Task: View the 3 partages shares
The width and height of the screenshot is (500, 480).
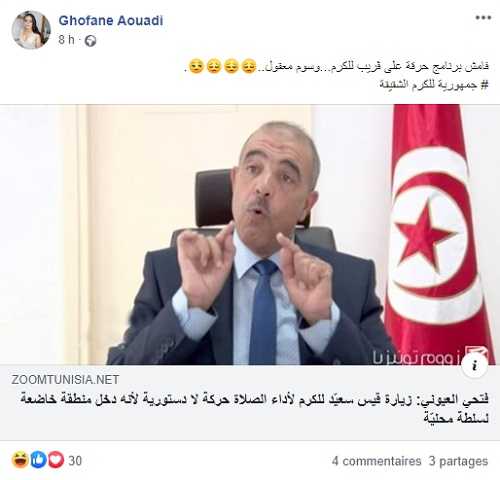Action: pyautogui.click(x=458, y=461)
